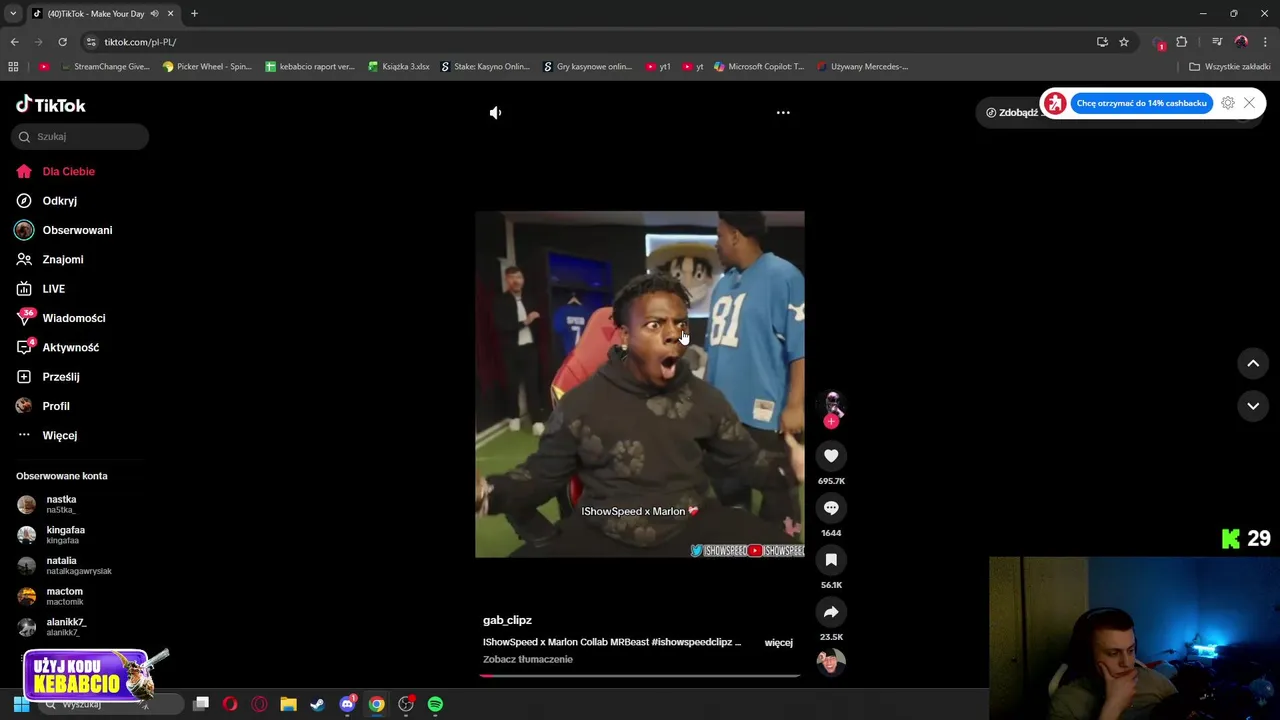Open the comments with 1644 count
This screenshot has height=720, width=1280.
click(831, 508)
